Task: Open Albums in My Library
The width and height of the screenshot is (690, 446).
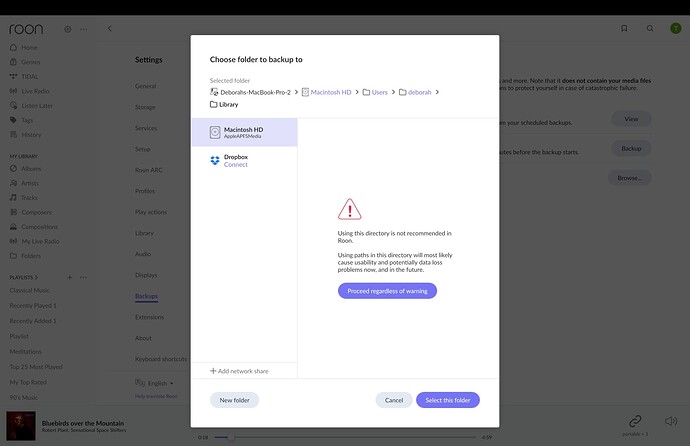Action: pos(31,168)
